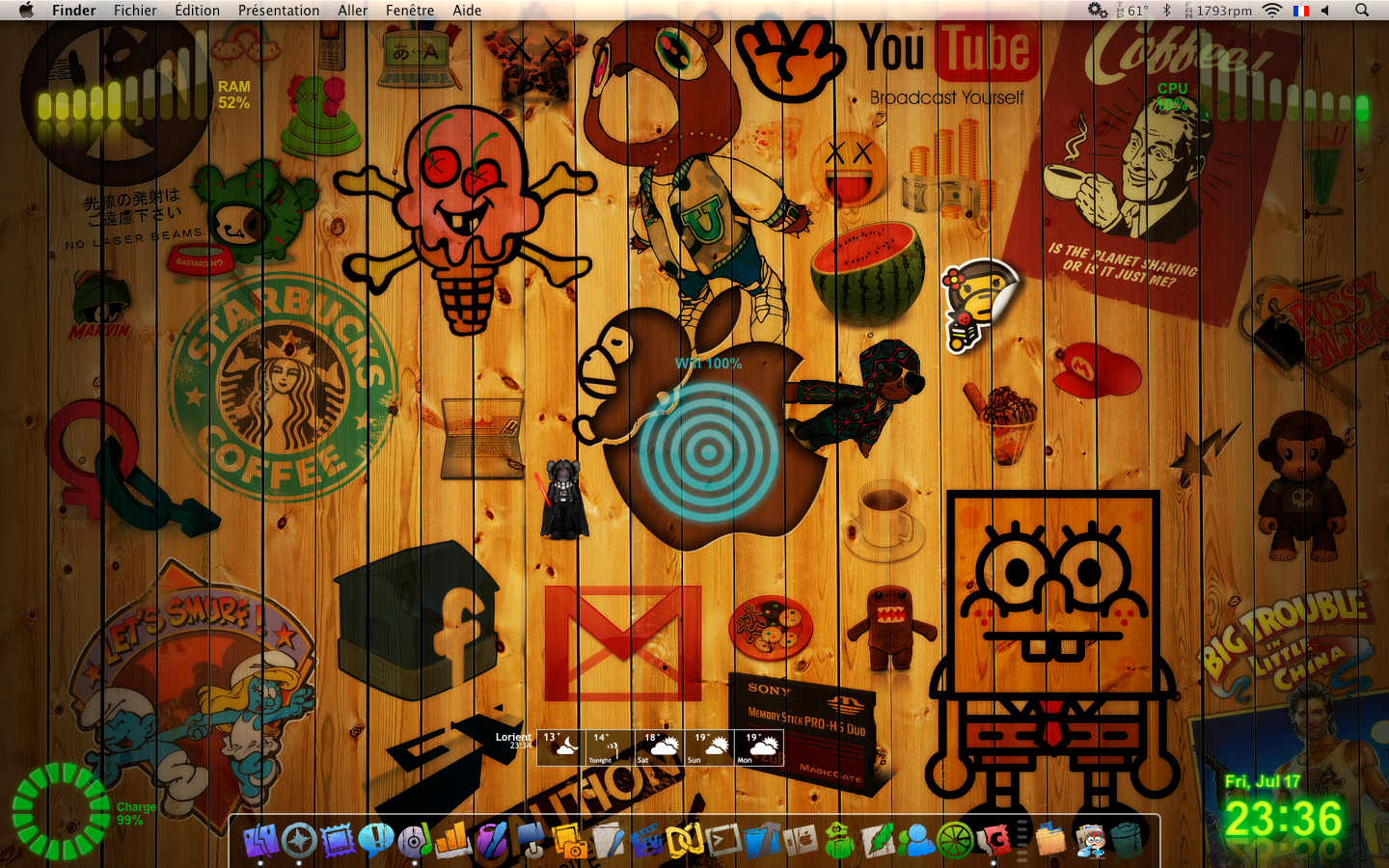Screen dimensions: 1389x868
Task: Open Finder from the Dock
Action: (260, 841)
